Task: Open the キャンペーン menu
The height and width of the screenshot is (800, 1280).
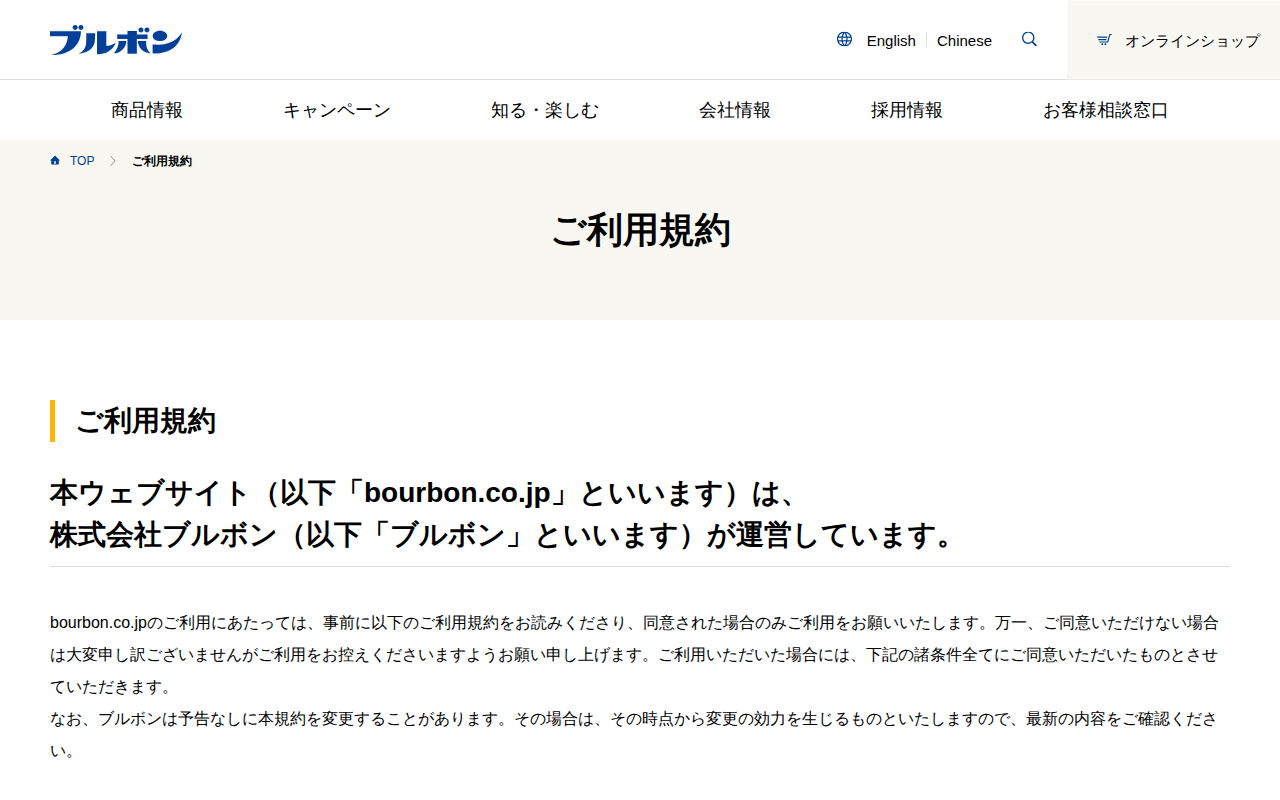Action: (337, 110)
